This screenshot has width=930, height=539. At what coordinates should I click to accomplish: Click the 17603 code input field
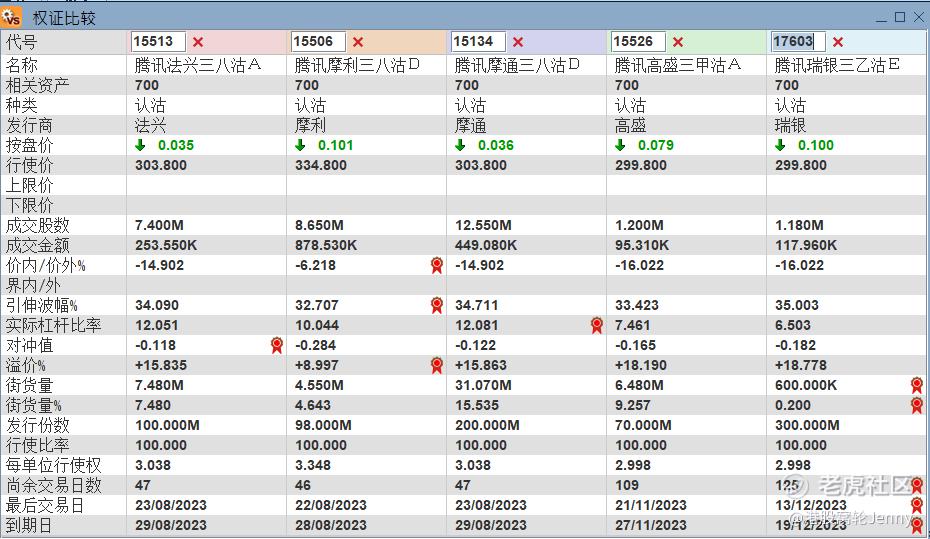pos(798,42)
